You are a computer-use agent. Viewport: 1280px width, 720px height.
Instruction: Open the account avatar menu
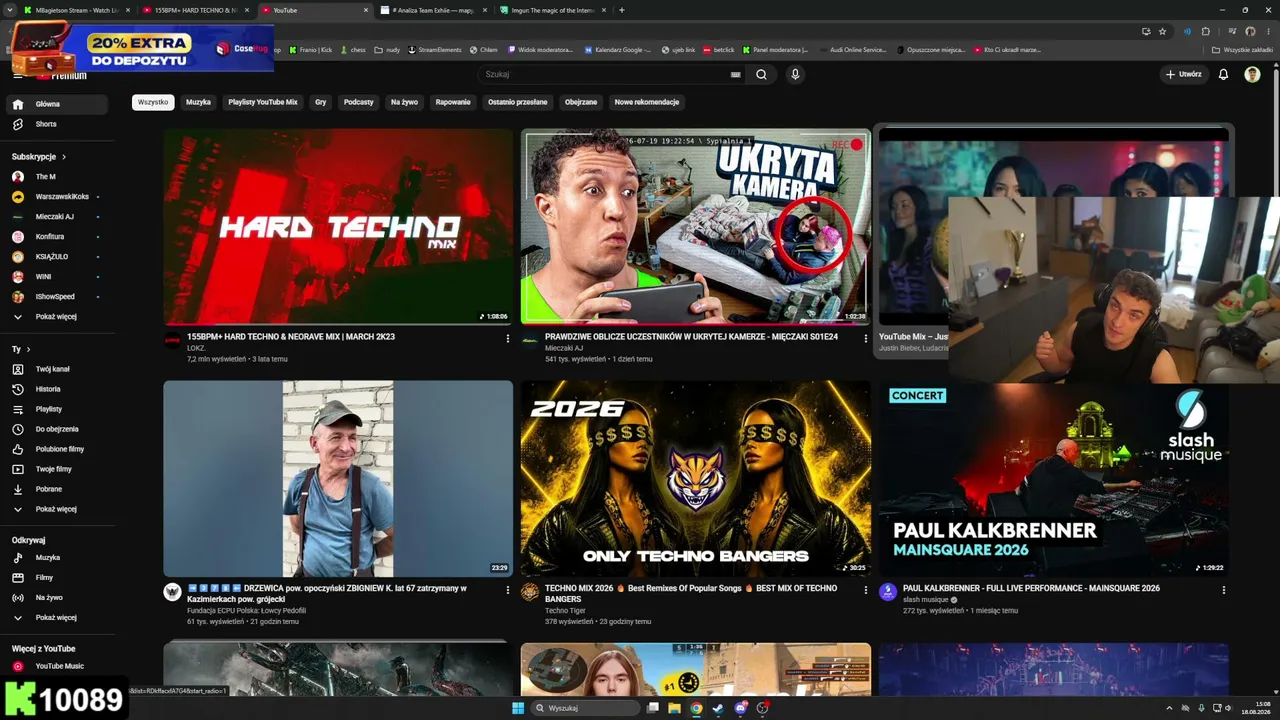click(x=1252, y=74)
